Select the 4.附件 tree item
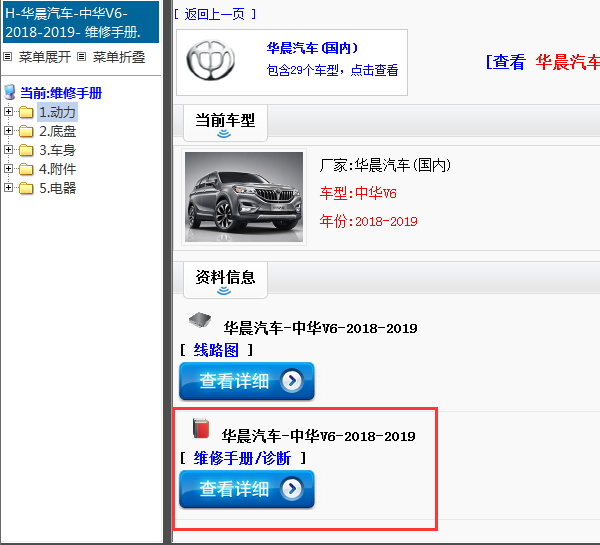 (x=57, y=169)
